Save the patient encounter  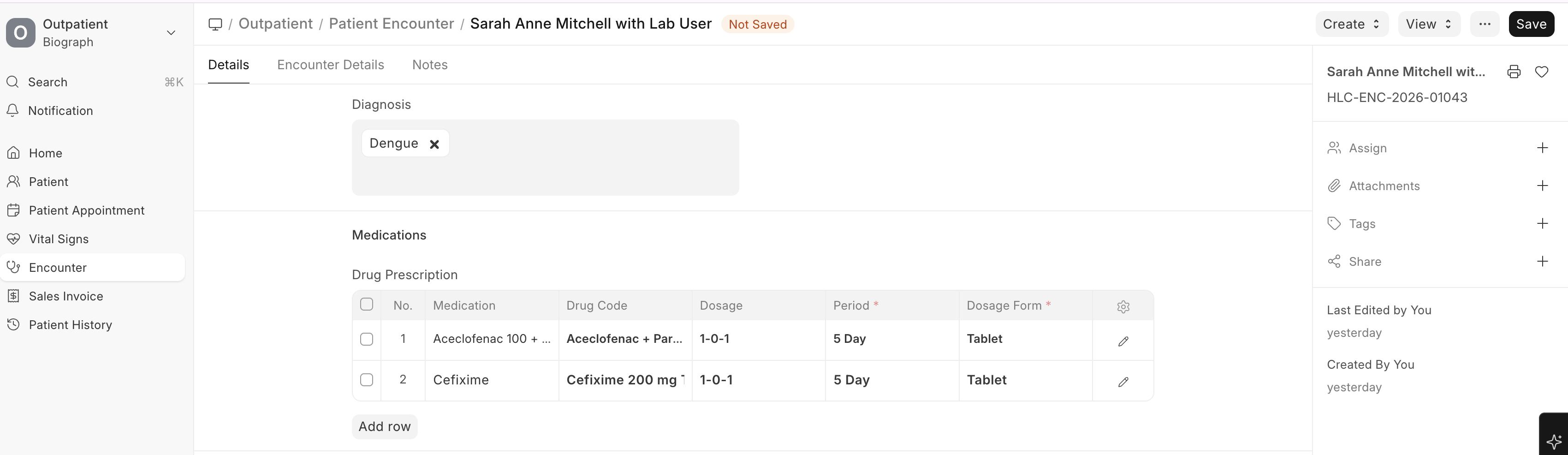point(1532,24)
